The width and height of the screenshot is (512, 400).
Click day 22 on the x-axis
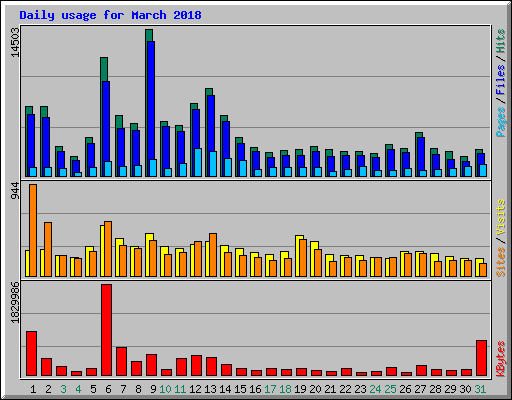coord(345,389)
